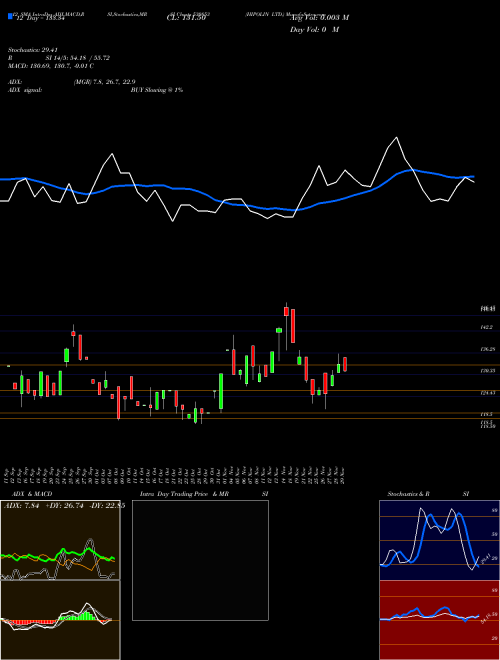Click the 136.28 price axis label
This screenshot has height=660, width=500.
point(487,349)
